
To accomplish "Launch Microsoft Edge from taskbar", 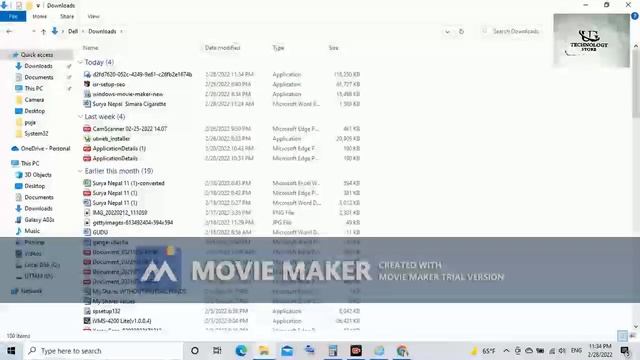I will [241, 351].
